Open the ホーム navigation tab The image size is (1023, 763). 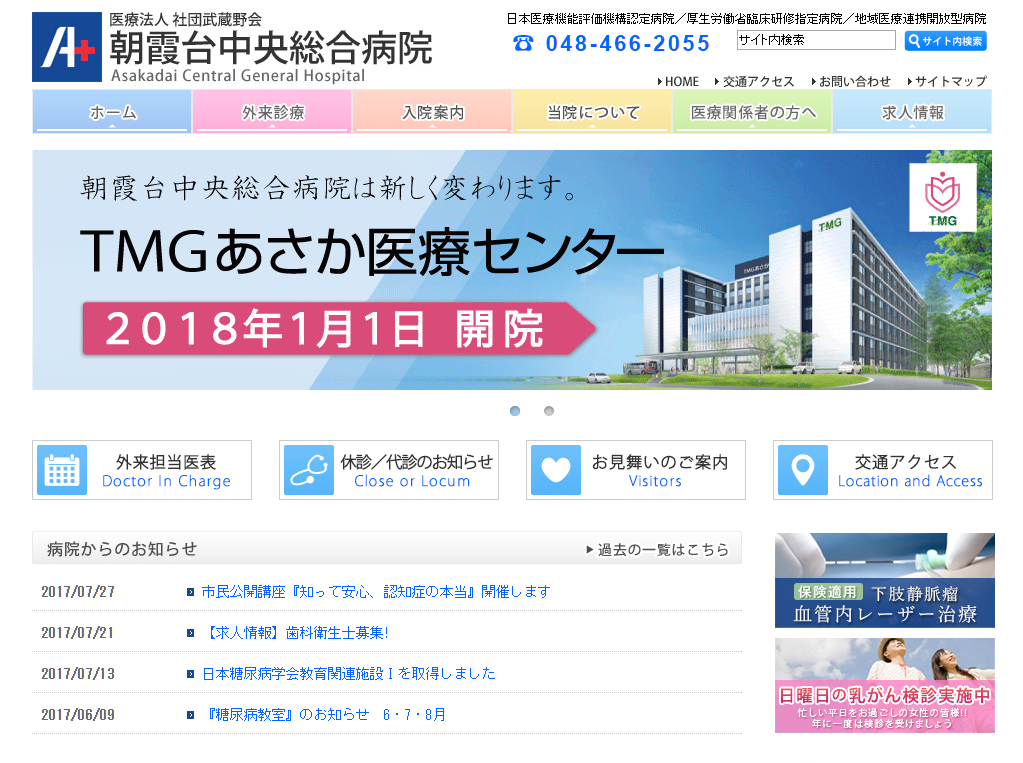(112, 112)
